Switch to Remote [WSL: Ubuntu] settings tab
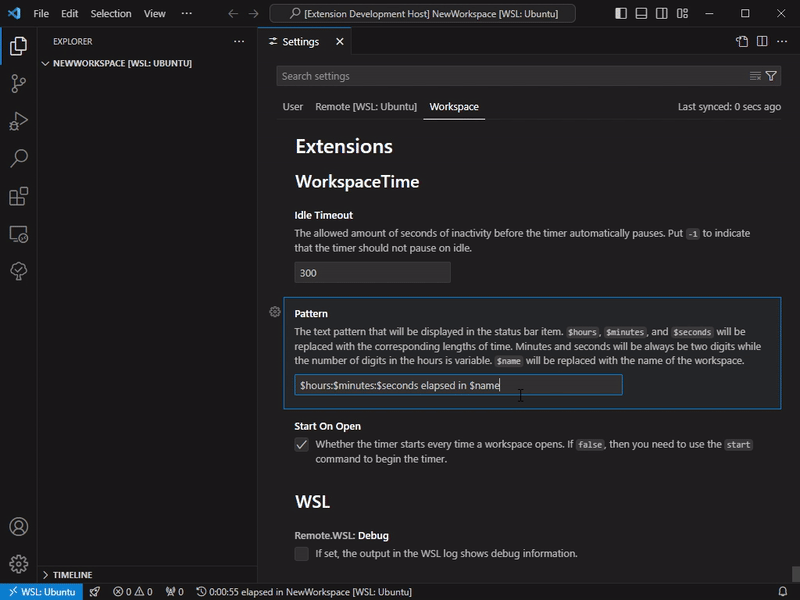800x600 pixels. click(366, 107)
